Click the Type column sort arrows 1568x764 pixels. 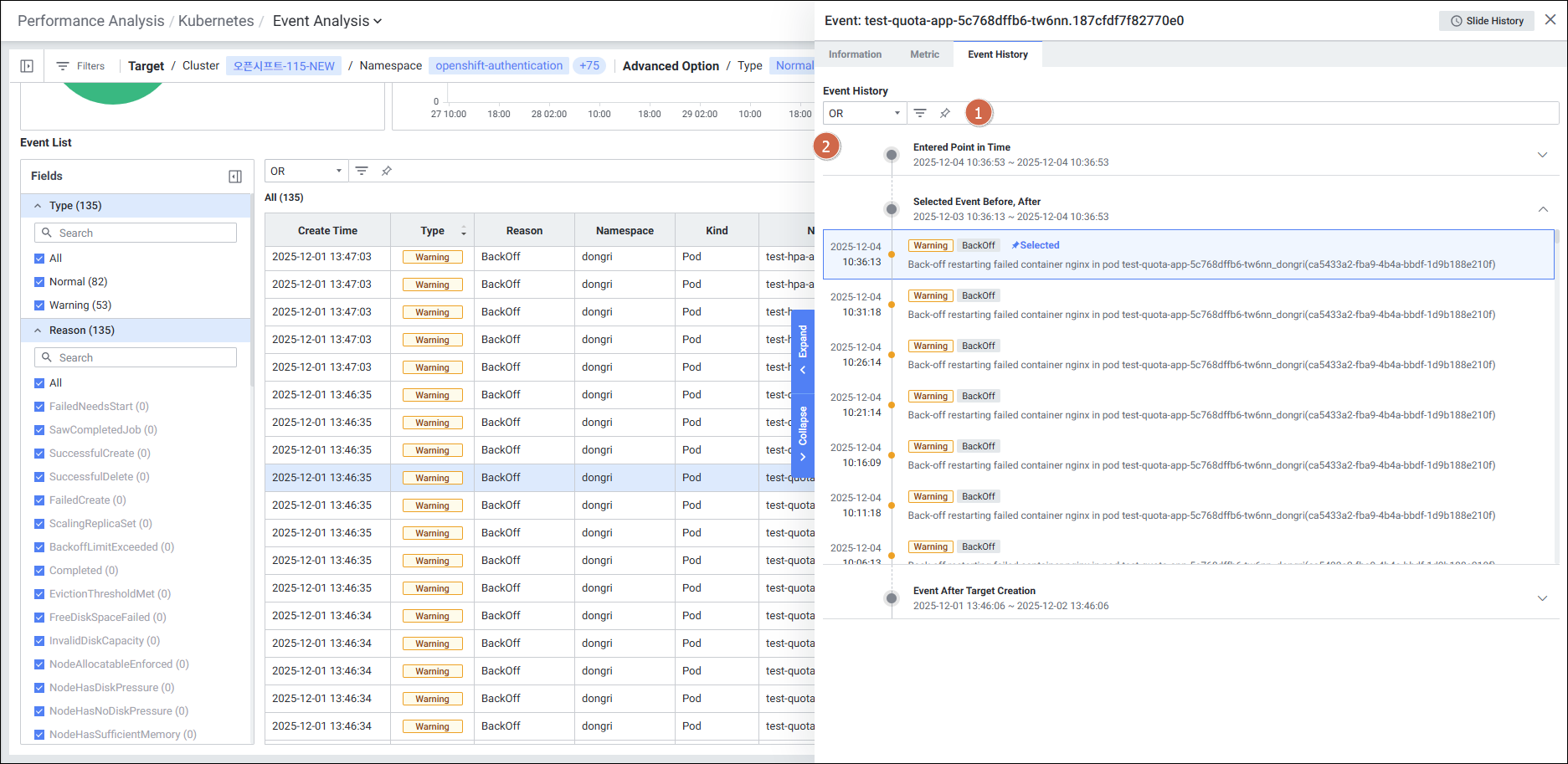(x=464, y=231)
